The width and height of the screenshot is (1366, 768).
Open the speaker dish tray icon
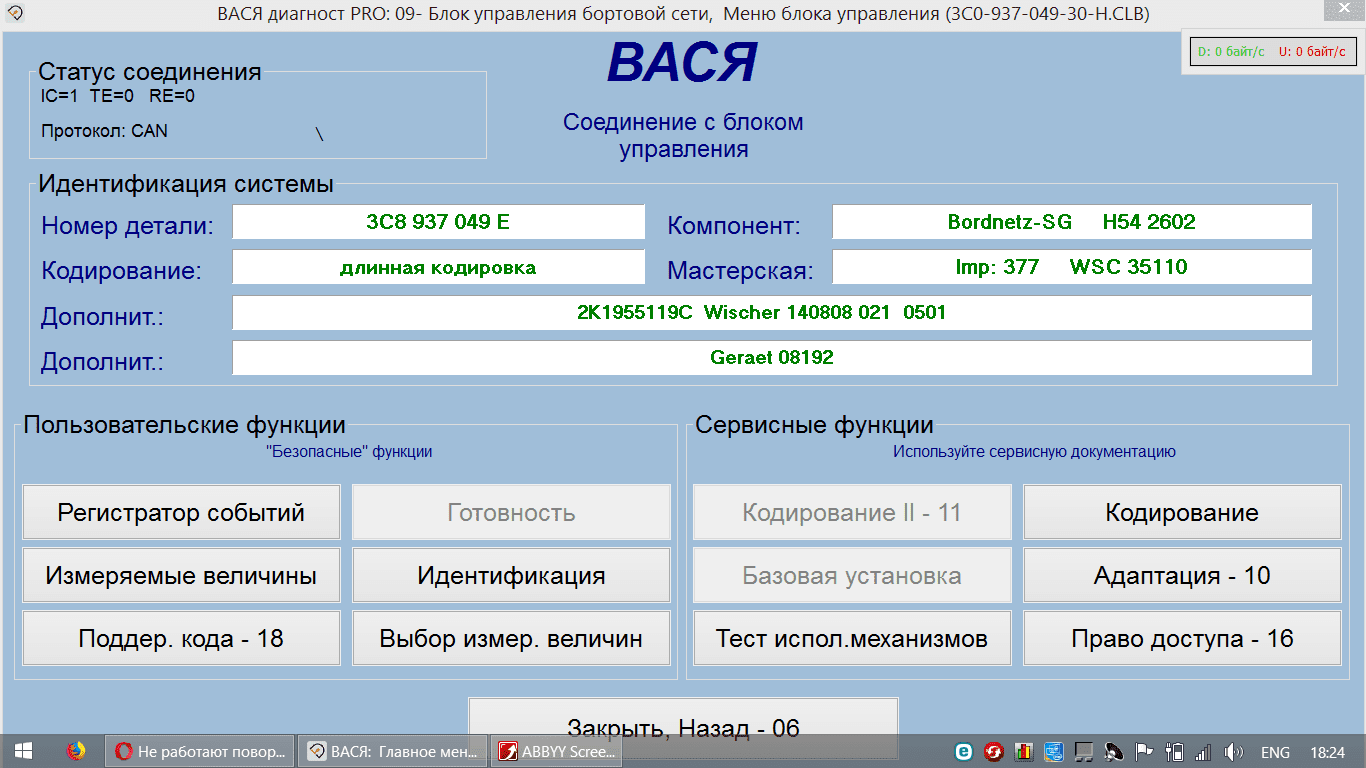[x=1114, y=752]
